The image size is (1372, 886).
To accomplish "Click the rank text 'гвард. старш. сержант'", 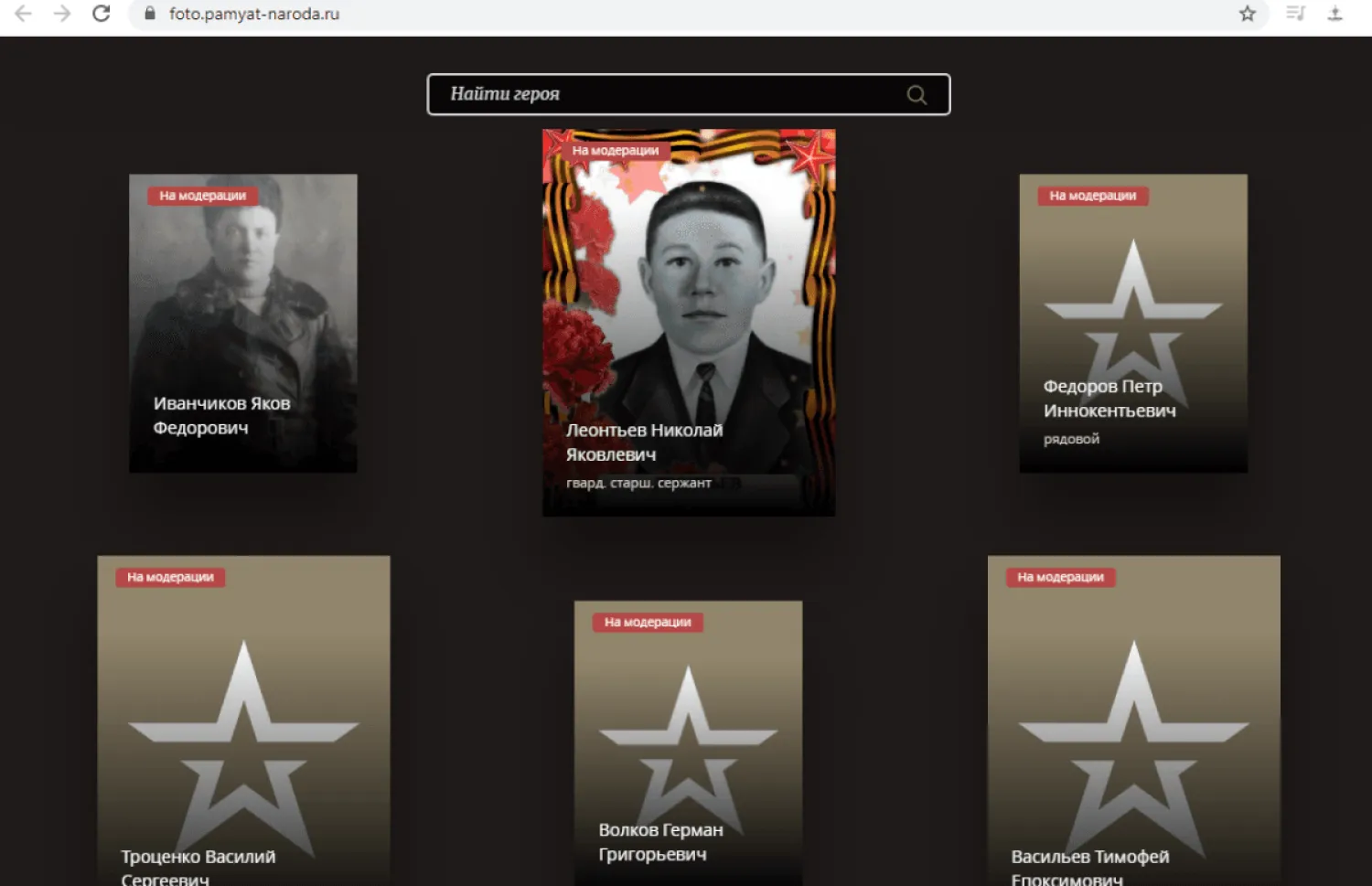I will (638, 483).
